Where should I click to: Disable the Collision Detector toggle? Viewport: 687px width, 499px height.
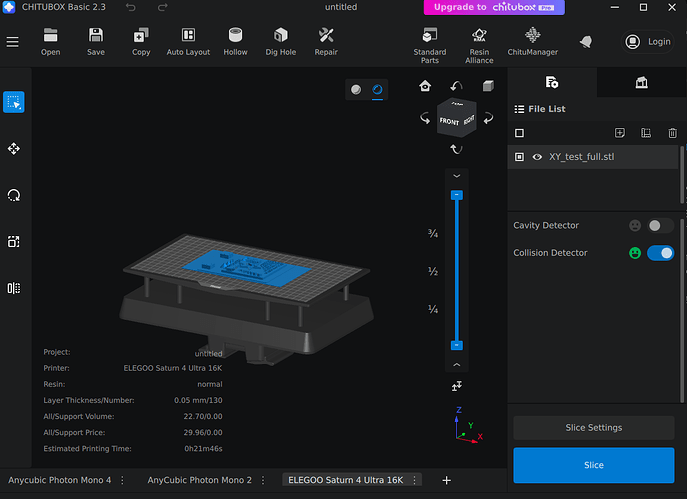tap(660, 253)
